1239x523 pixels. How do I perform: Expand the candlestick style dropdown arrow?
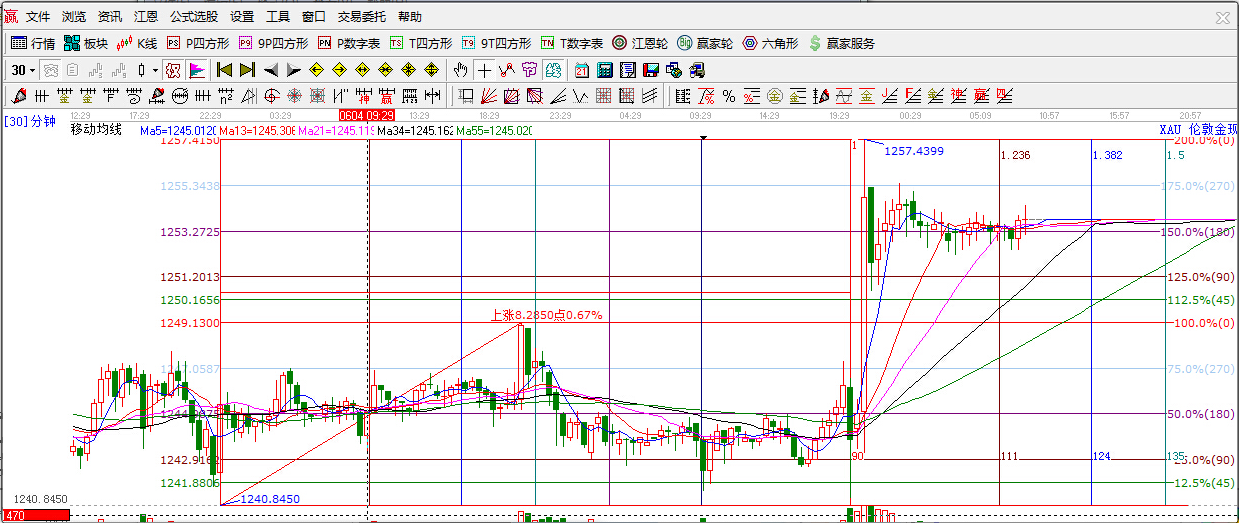click(x=154, y=70)
